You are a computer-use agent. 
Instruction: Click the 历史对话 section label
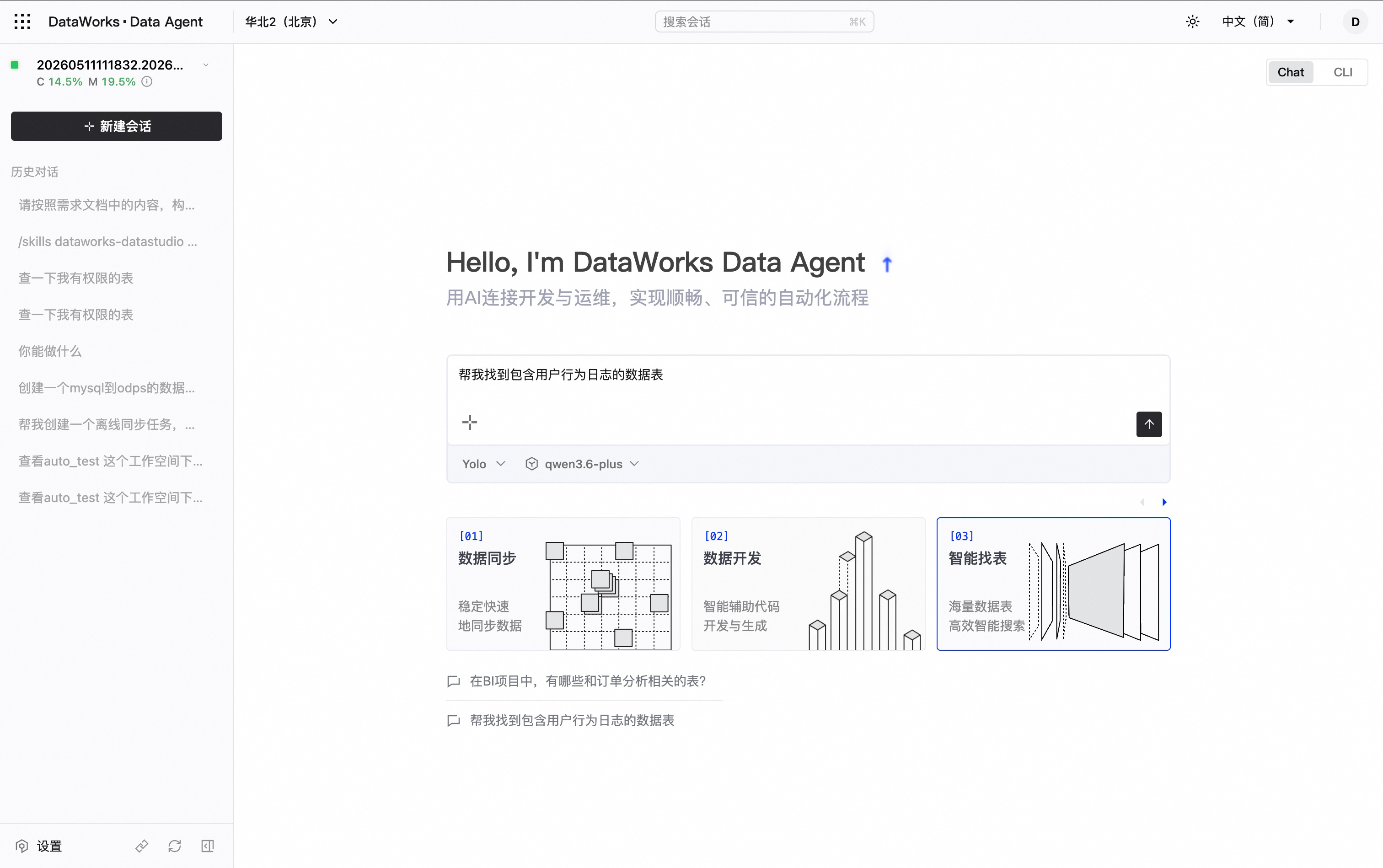tap(34, 172)
